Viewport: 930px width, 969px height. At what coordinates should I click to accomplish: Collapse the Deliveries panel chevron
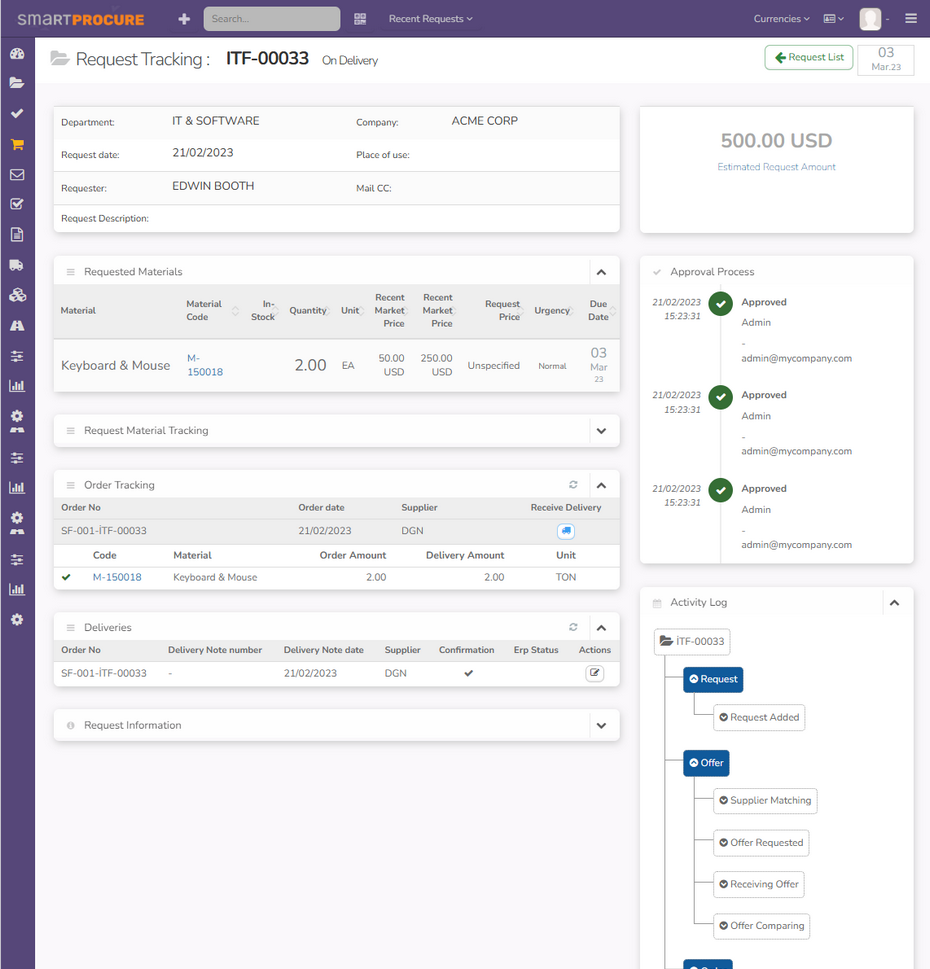coord(601,628)
